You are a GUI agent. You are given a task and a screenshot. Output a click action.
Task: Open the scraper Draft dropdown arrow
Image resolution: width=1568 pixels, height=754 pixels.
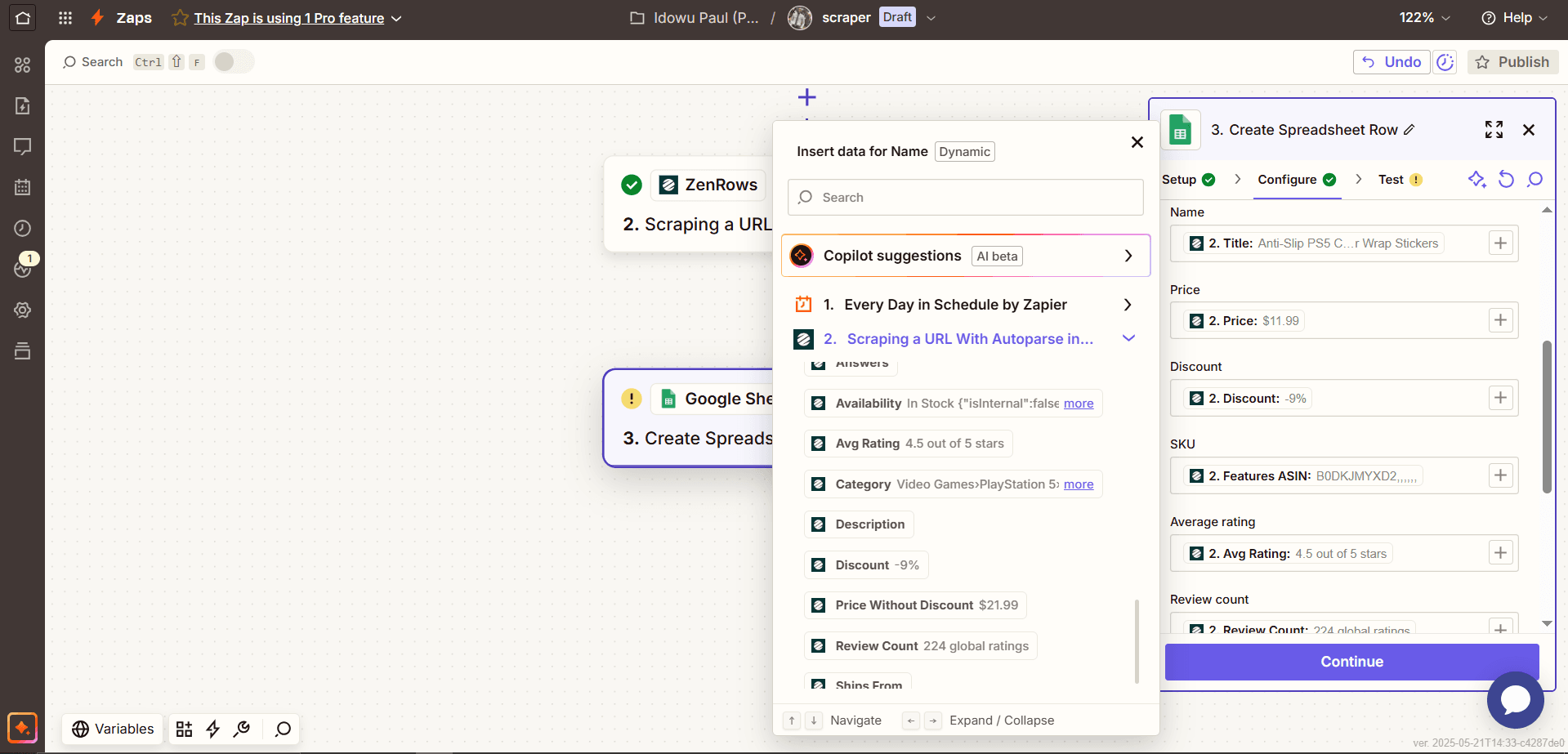click(931, 17)
